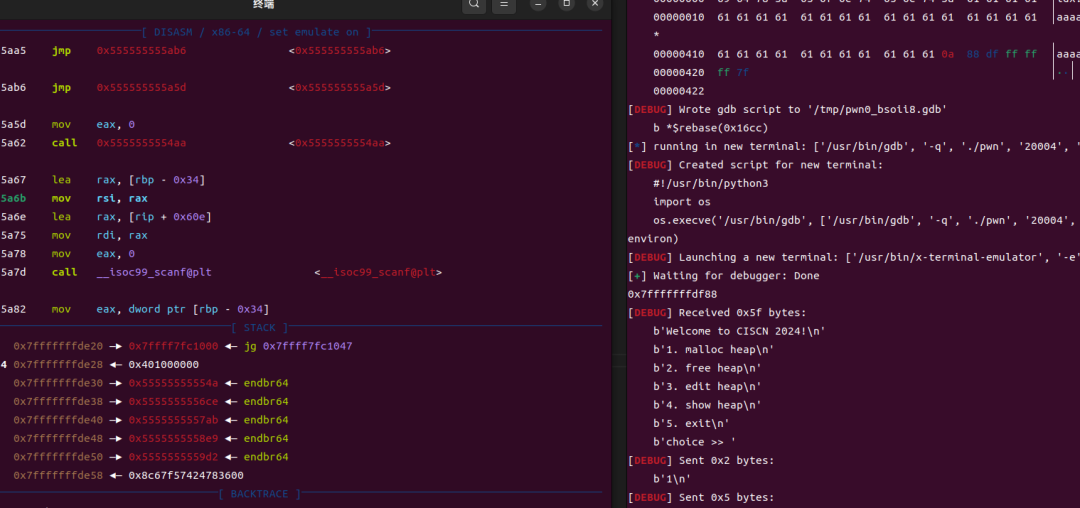Image resolution: width=1080 pixels, height=508 pixels.
Task: Select the BACKTRACE section header
Action: 260,494
